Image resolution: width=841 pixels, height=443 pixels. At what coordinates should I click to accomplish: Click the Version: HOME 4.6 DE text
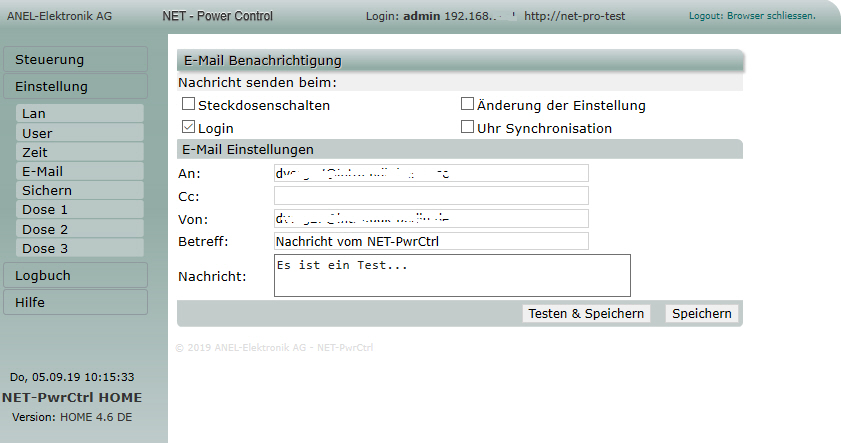point(72,417)
